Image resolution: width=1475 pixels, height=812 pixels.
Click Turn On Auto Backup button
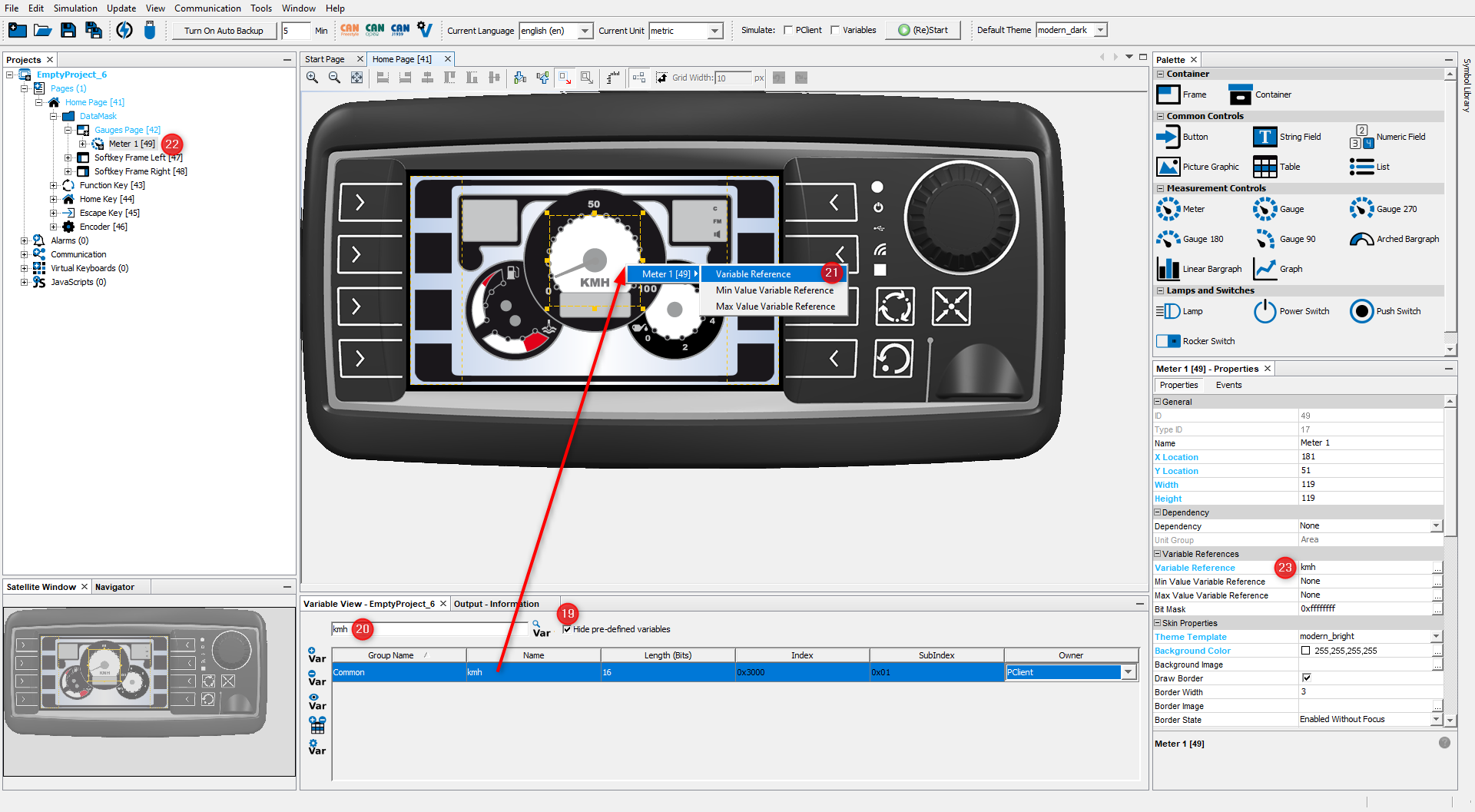coord(224,31)
